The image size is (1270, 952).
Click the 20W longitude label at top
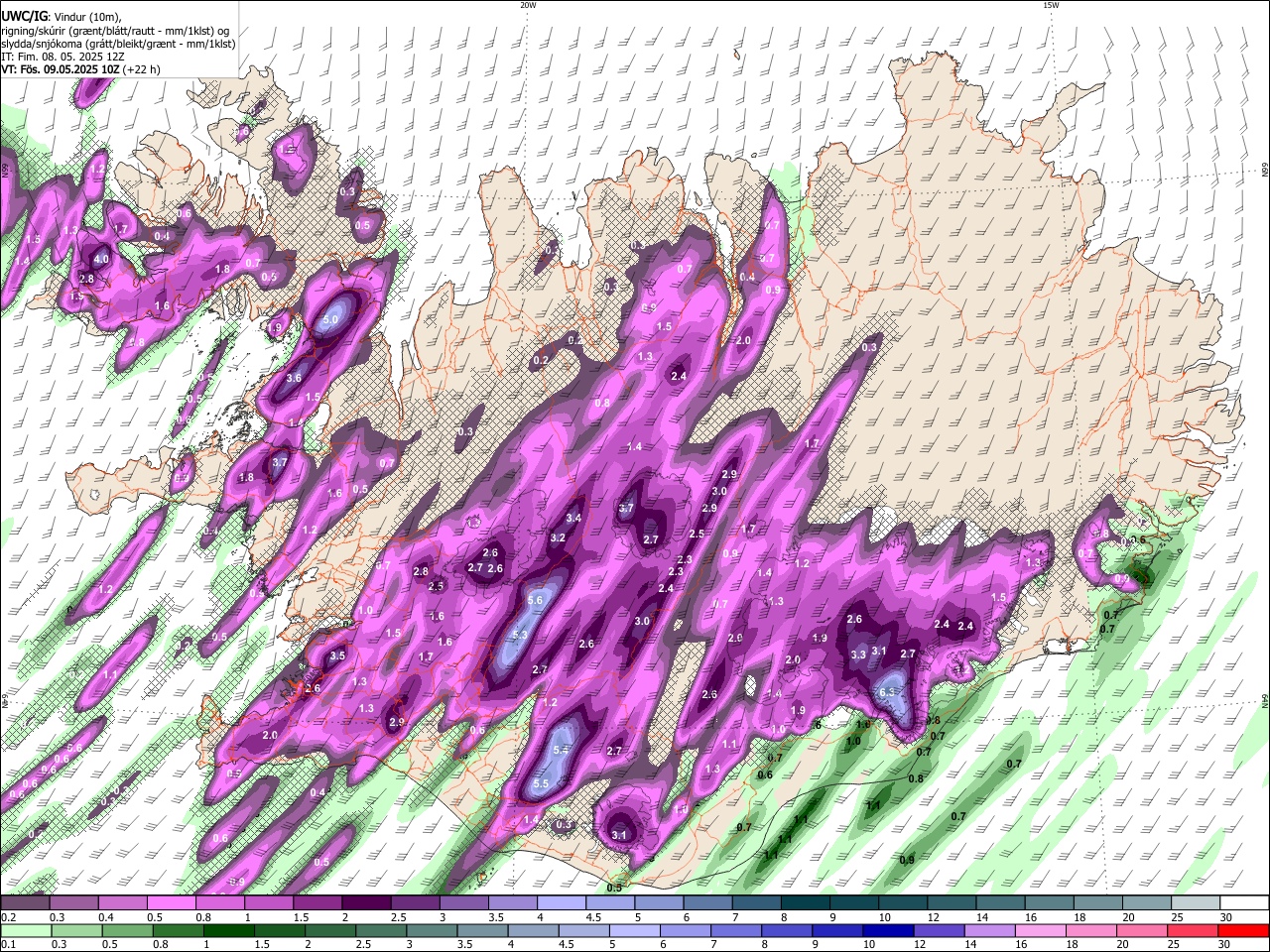528,5
